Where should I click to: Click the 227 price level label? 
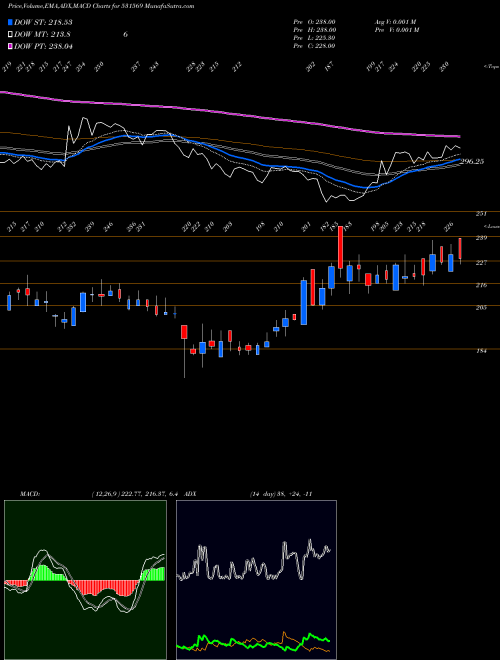(x=481, y=263)
